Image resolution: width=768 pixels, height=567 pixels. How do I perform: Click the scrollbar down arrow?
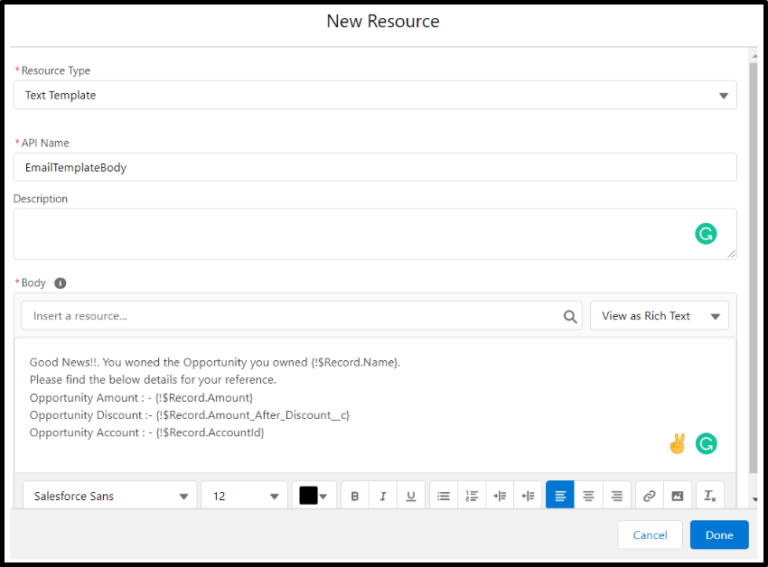(754, 499)
